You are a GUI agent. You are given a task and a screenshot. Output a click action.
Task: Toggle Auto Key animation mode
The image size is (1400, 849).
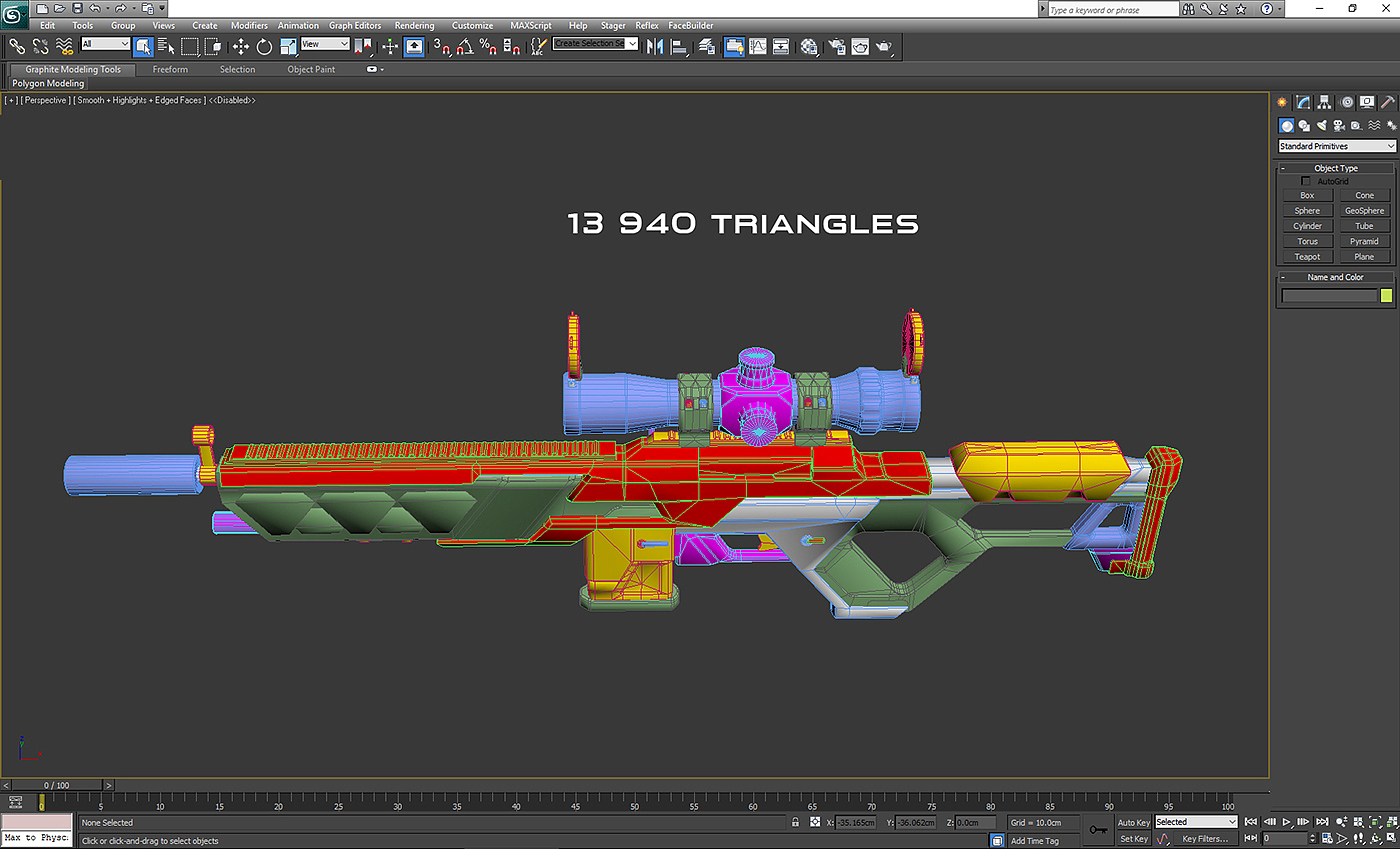pos(1133,822)
